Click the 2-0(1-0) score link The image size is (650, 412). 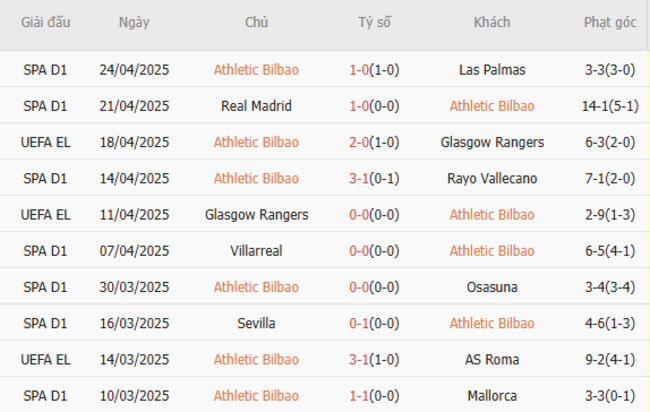374,142
